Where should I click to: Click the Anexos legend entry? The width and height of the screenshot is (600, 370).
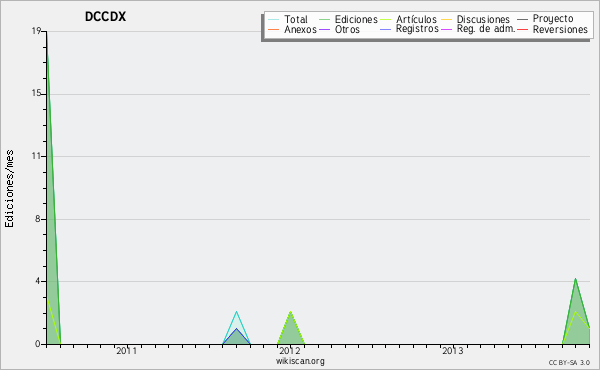(x=300, y=29)
